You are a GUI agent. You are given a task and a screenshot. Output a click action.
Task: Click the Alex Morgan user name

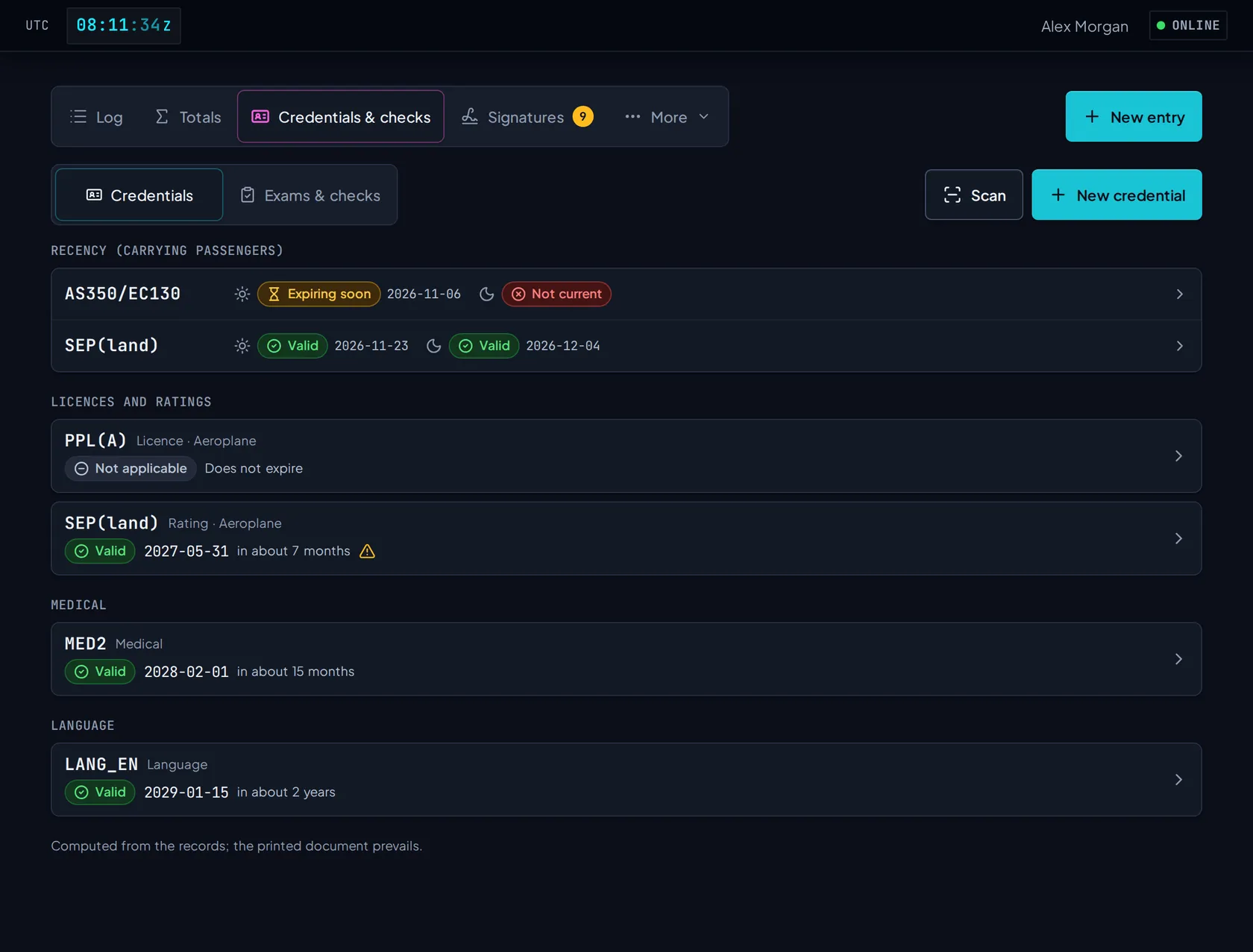1084,26
